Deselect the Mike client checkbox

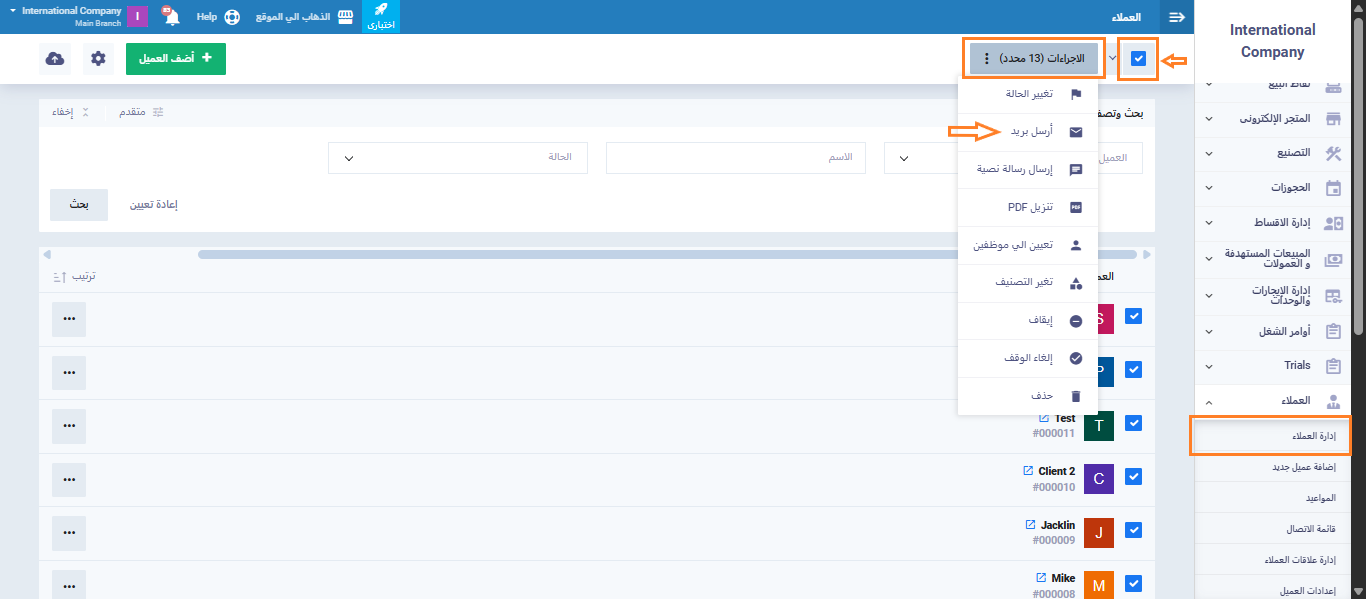[1133, 583]
